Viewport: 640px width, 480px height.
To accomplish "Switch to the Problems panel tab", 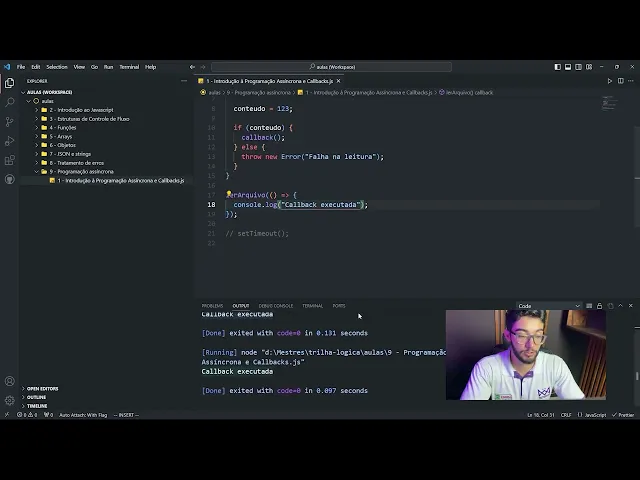I will click(x=212, y=306).
